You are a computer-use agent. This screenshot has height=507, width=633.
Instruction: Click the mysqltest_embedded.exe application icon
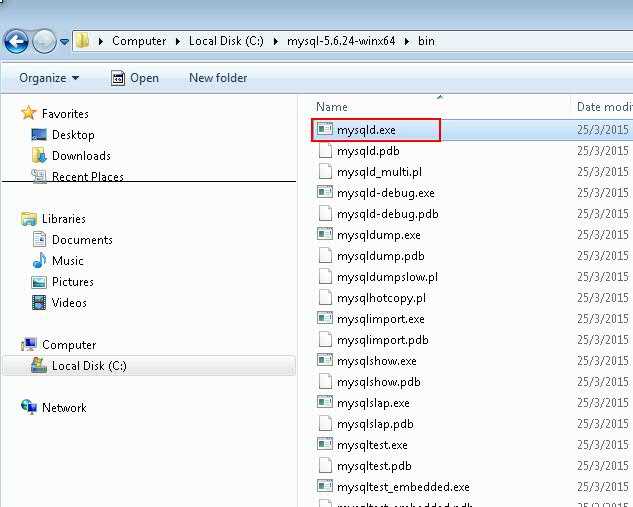coord(325,486)
